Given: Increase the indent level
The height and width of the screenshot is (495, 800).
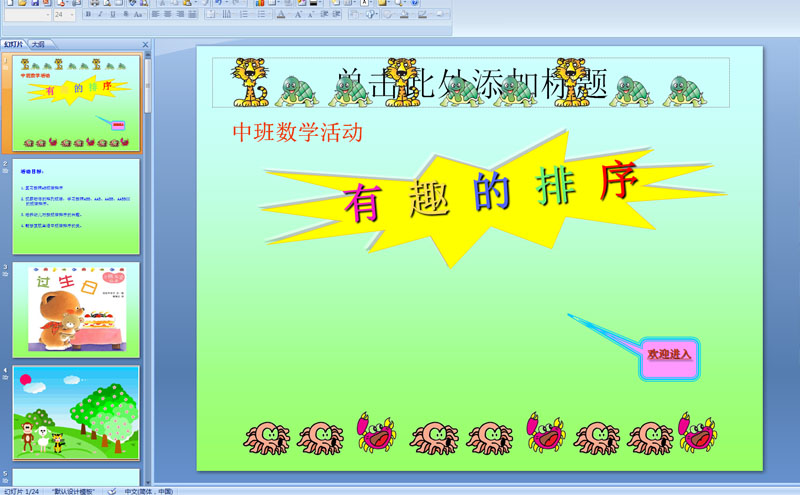Looking at the screenshot, I should pyautogui.click(x=336, y=14).
